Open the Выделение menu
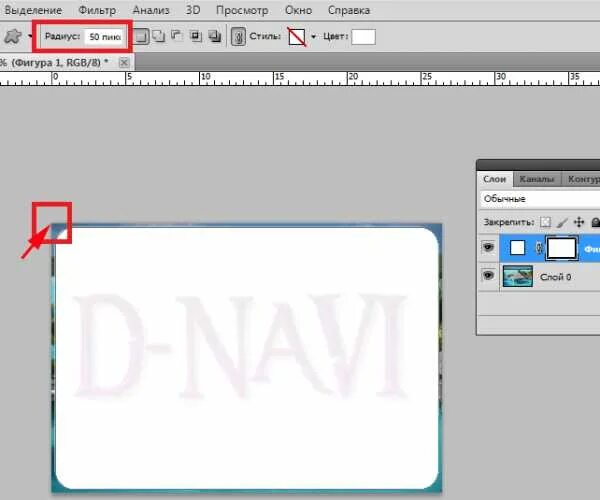The height and width of the screenshot is (500, 600). tap(33, 10)
